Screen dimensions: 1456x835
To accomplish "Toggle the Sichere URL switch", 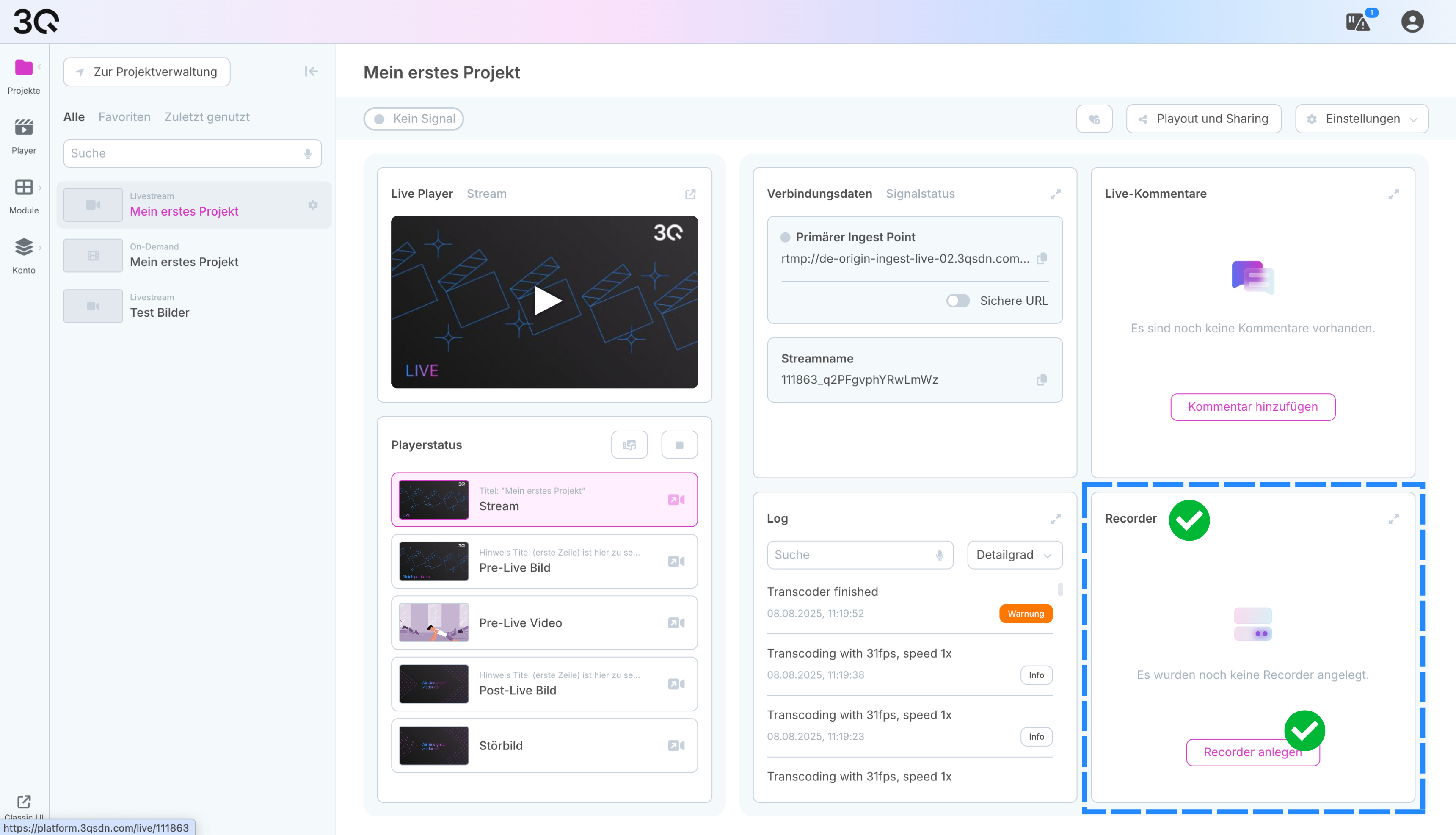I will click(x=957, y=301).
